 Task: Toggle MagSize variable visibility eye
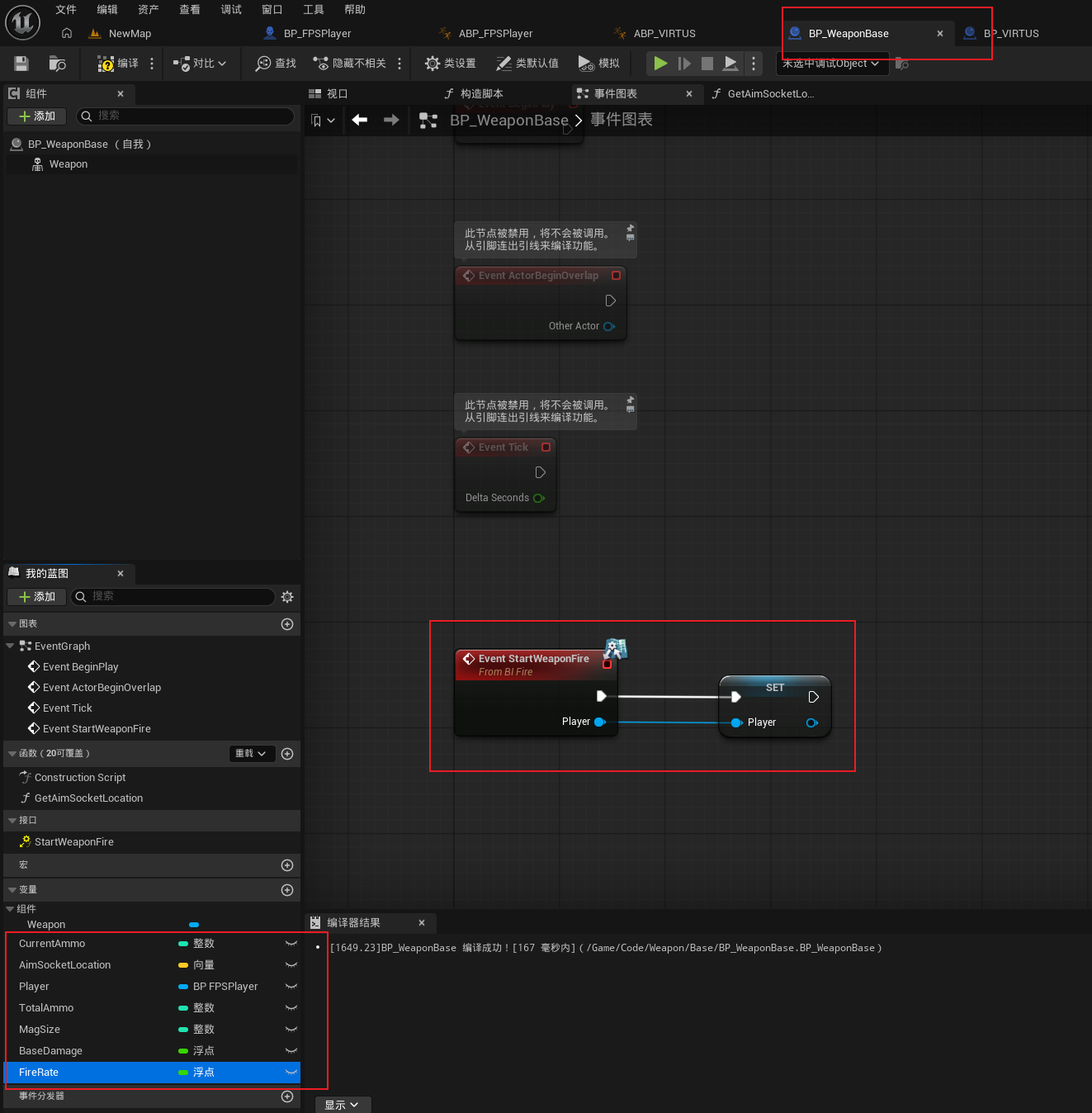tap(291, 1030)
